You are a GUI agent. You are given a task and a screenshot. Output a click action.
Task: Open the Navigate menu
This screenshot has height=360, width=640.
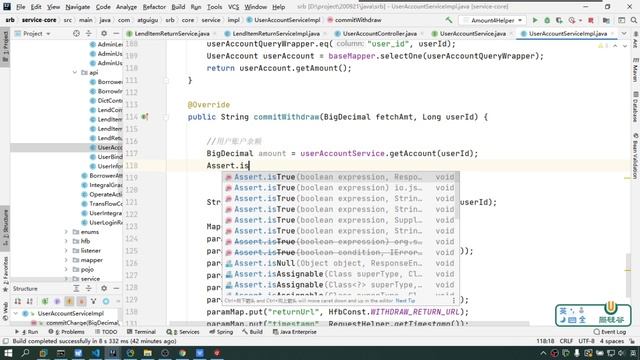78,7
